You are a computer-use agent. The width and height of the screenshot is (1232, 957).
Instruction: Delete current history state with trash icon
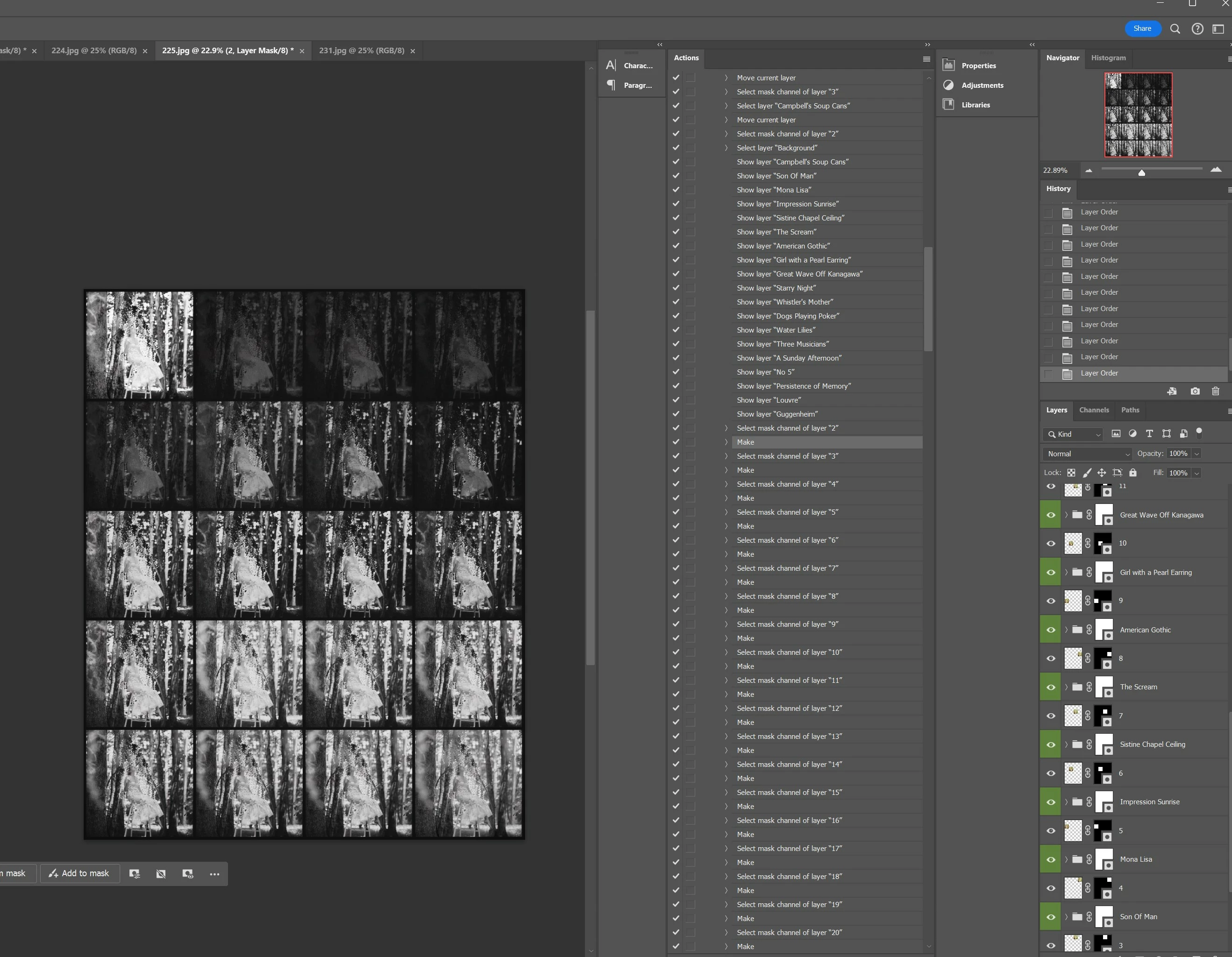point(1215,391)
